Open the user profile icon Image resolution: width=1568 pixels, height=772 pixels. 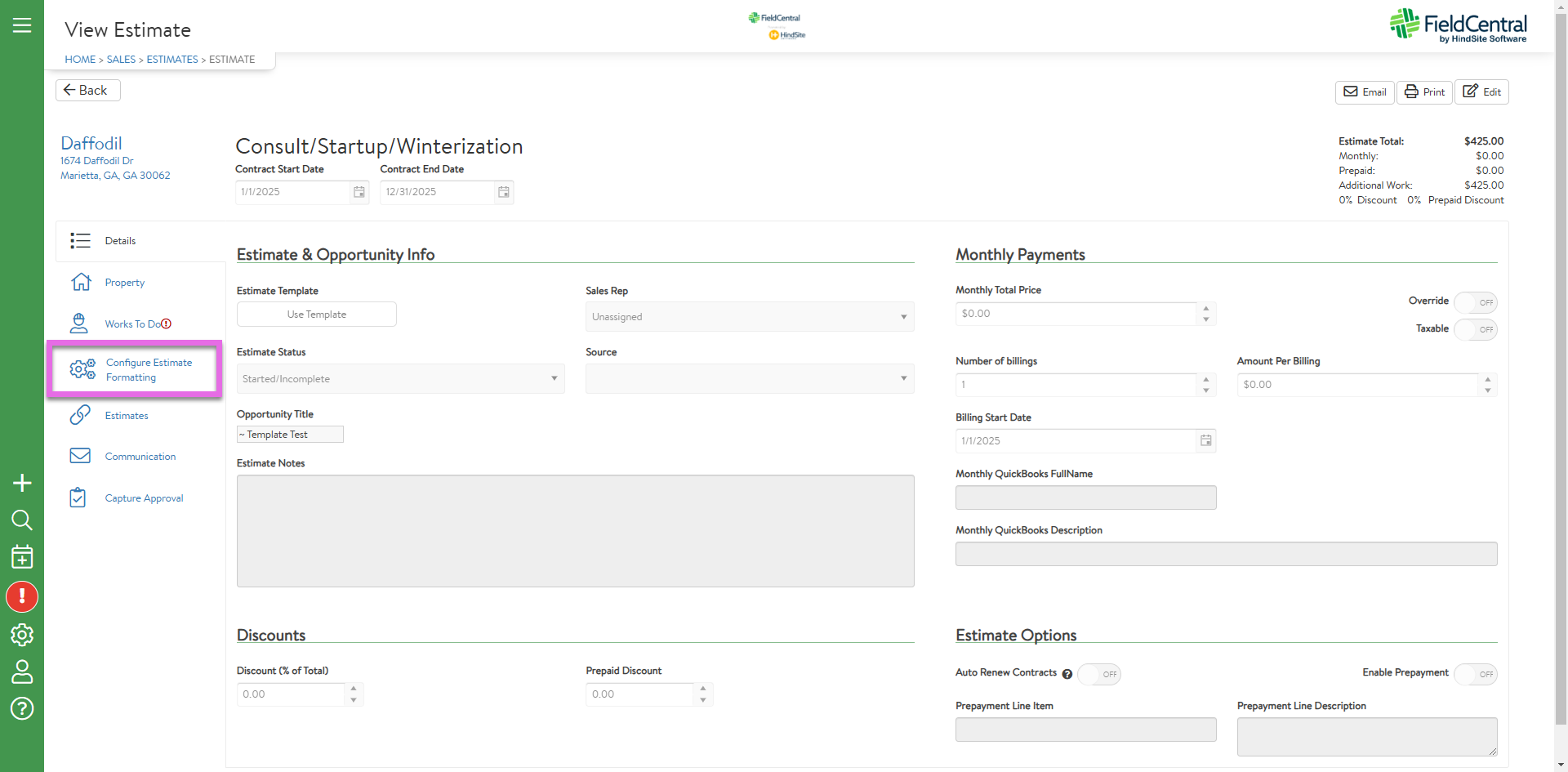[22, 672]
